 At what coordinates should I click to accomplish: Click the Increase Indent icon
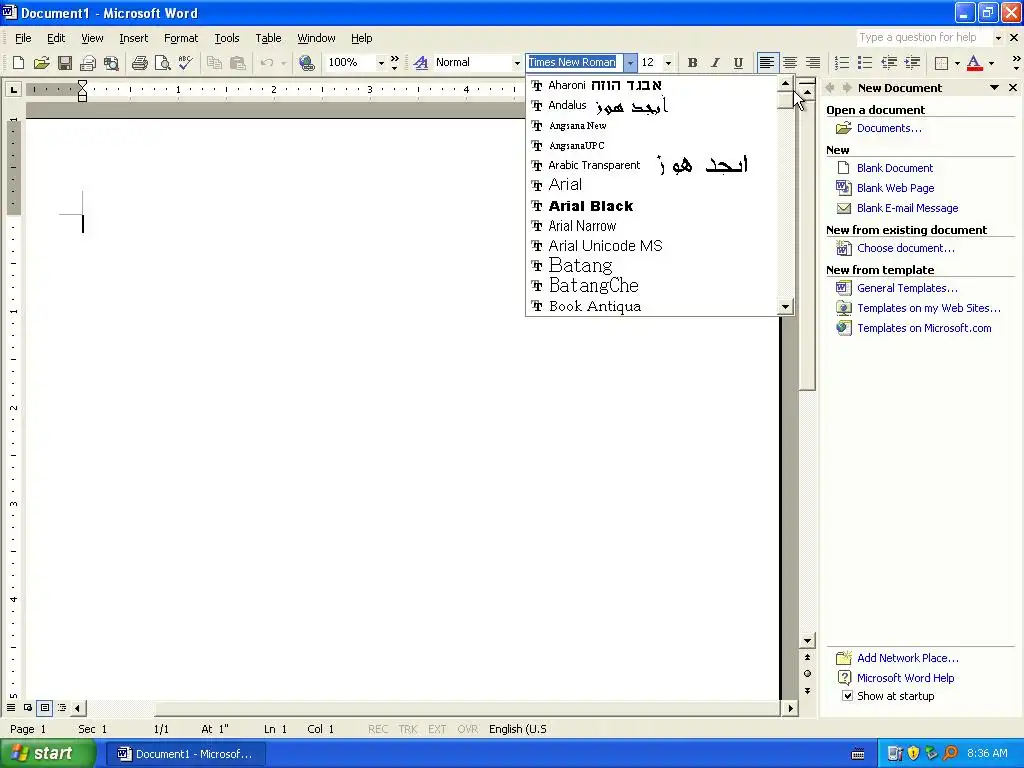tap(912, 63)
